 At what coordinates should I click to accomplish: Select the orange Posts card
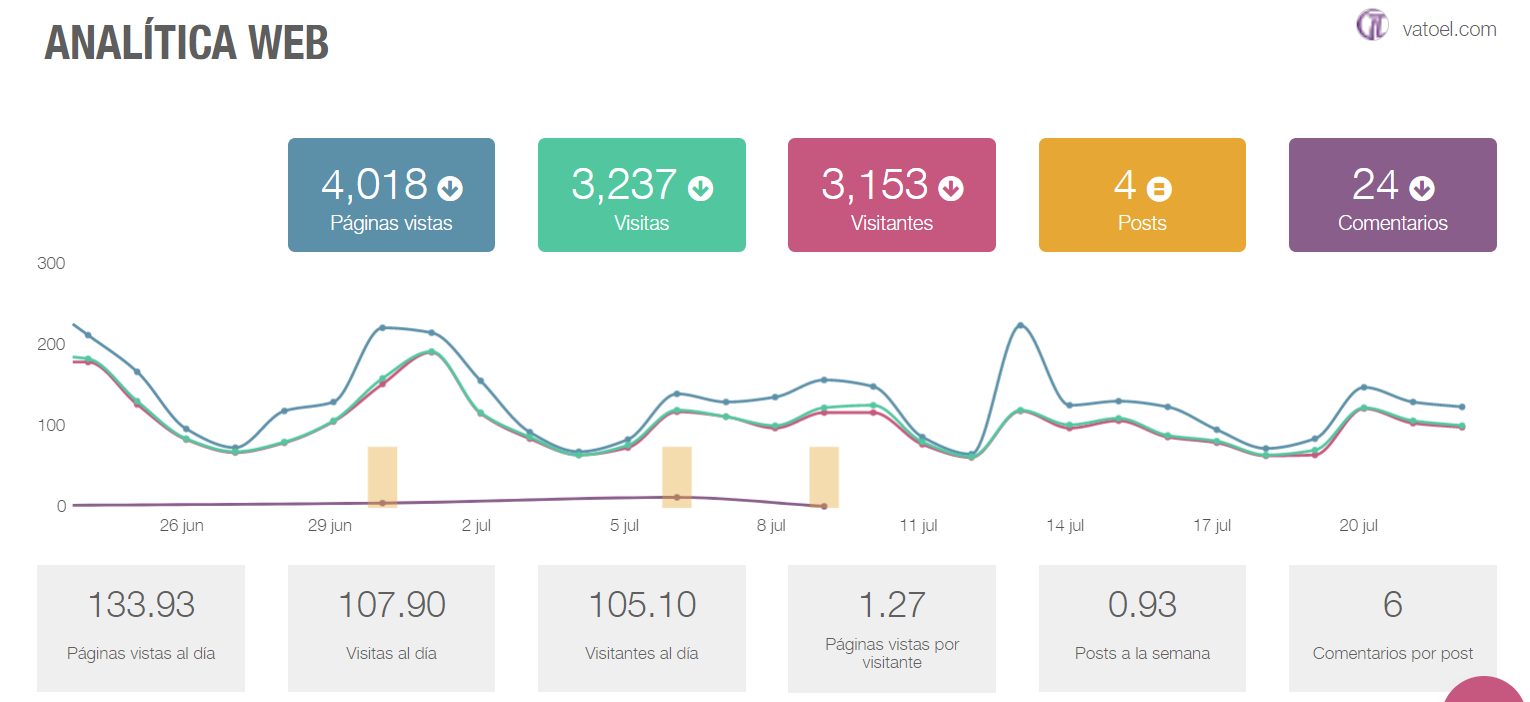tap(1142, 195)
